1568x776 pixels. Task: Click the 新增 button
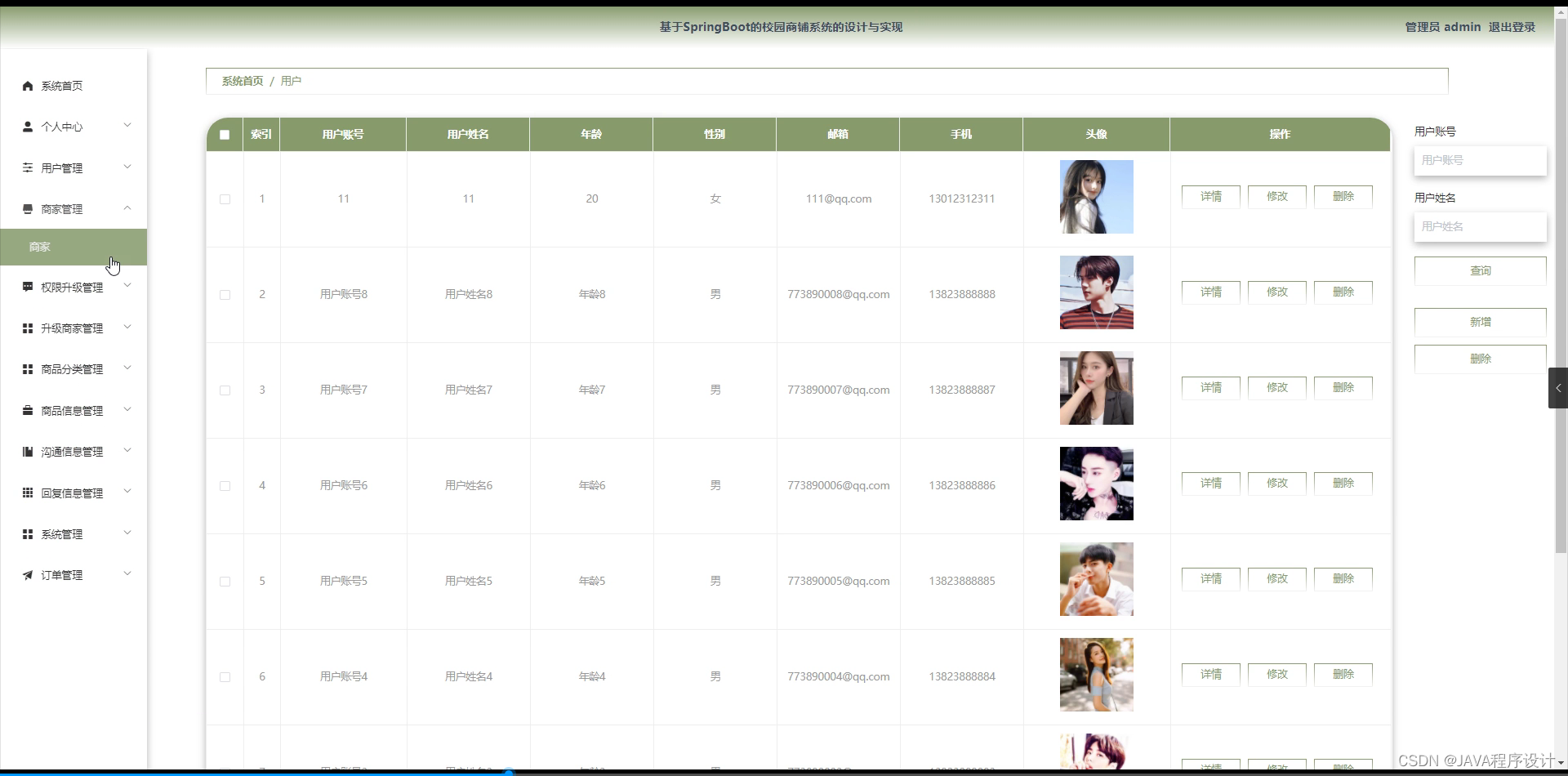[x=1480, y=322]
